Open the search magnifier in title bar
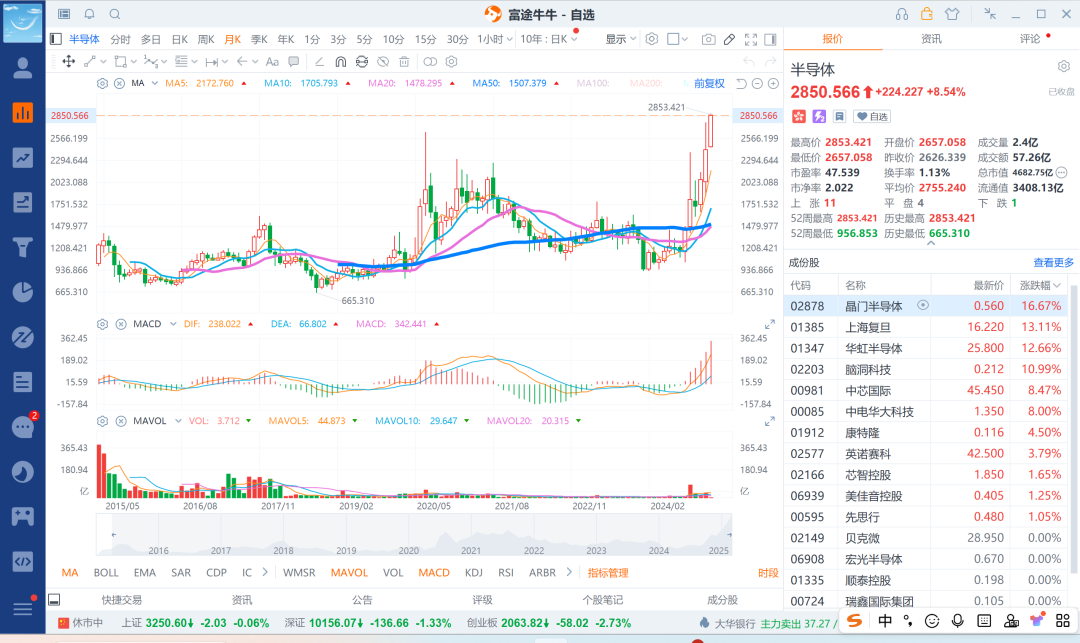The width and height of the screenshot is (1080, 643). [x=115, y=14]
